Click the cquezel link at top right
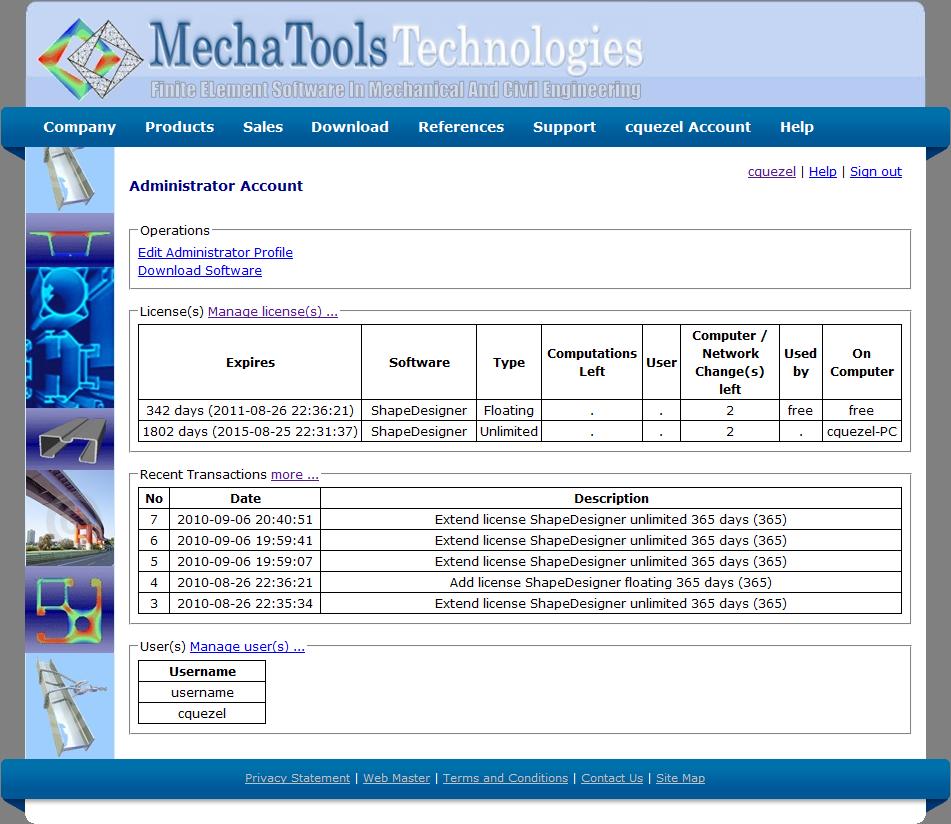Viewport: 951px width, 824px height. tap(771, 172)
